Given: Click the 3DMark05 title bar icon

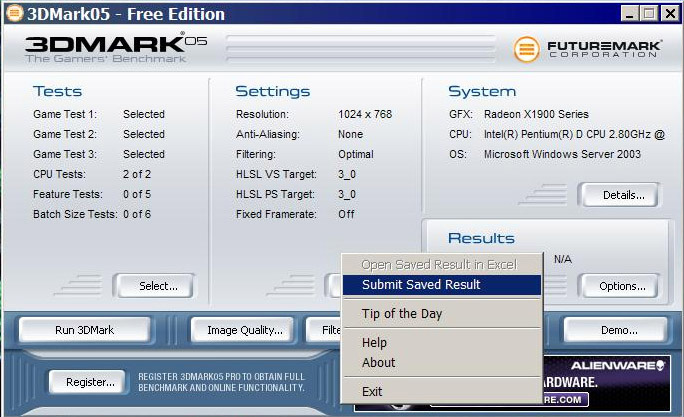Looking at the screenshot, I should (14, 14).
